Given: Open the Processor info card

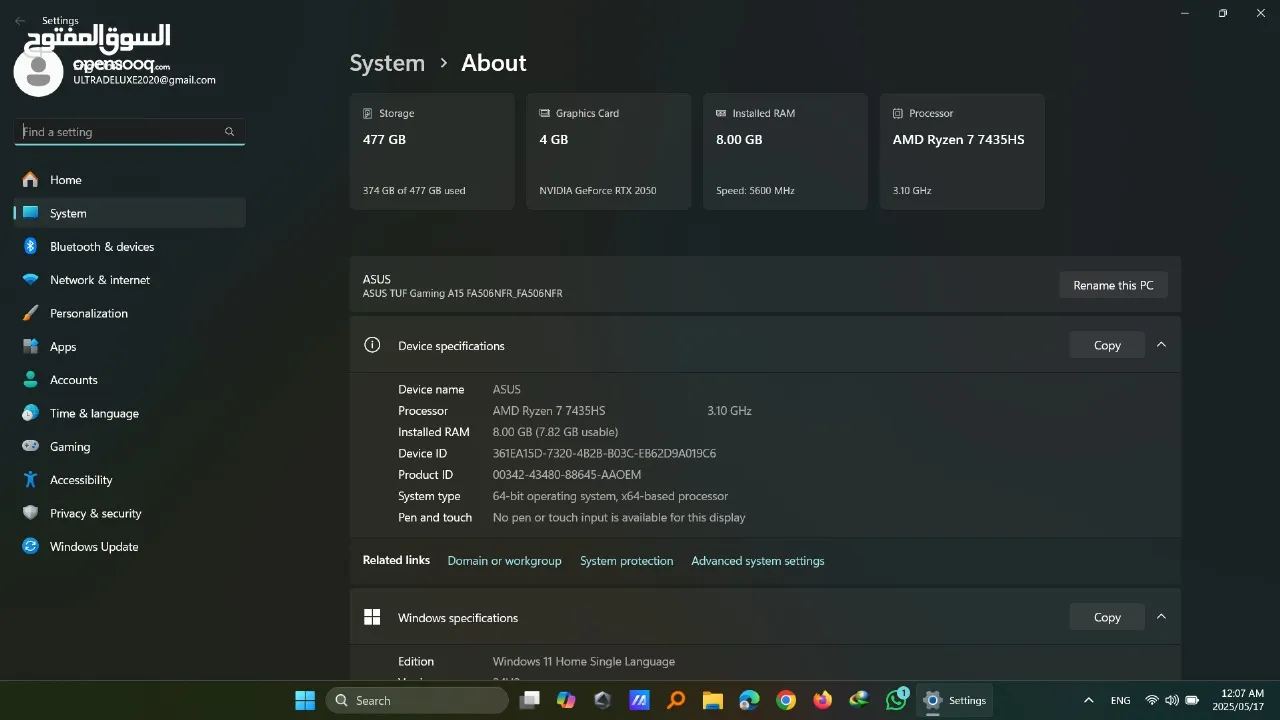Looking at the screenshot, I should point(962,152).
